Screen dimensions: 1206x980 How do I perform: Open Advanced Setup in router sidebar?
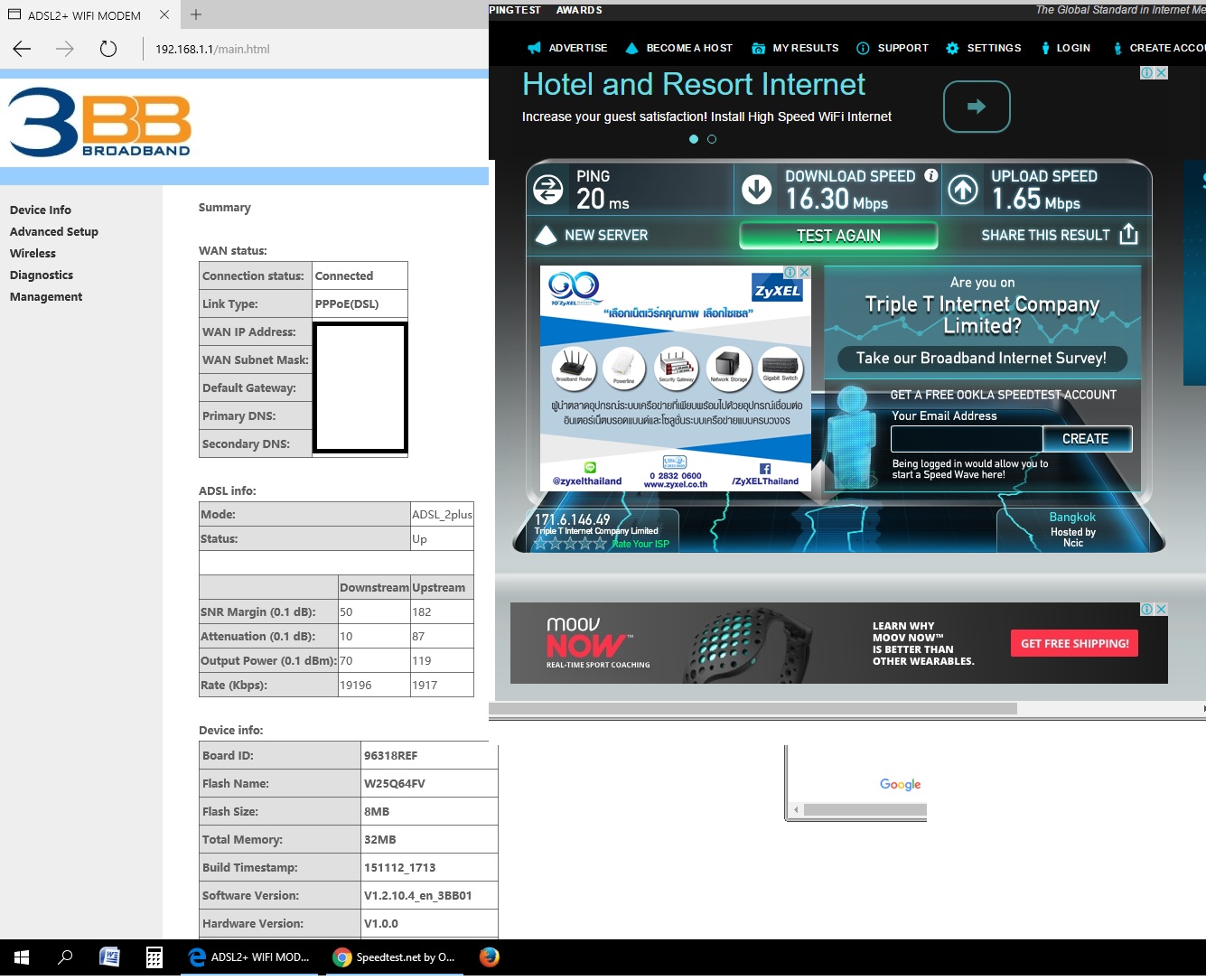tap(54, 231)
